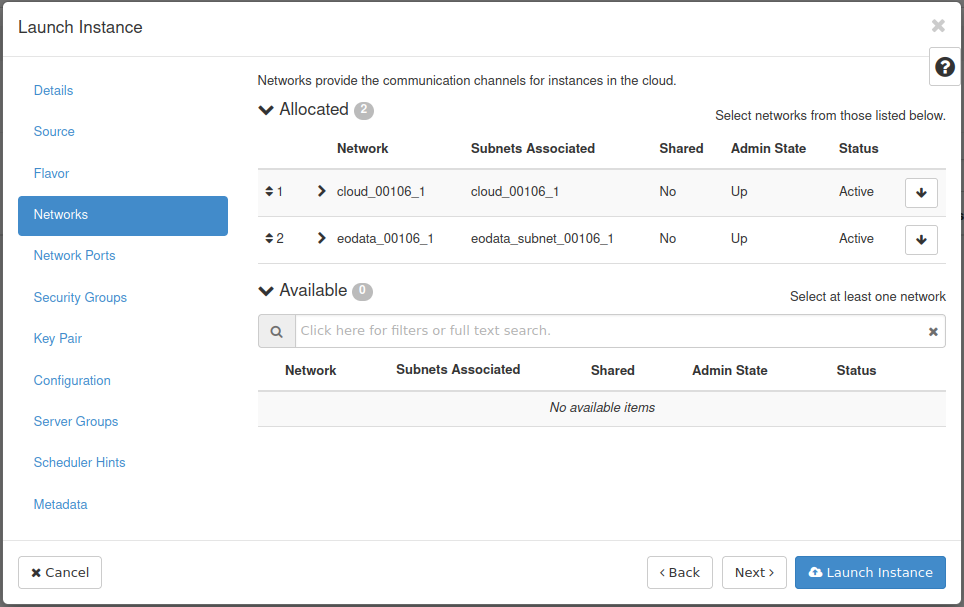The width and height of the screenshot is (964, 607).
Task: Open the help question mark icon
Action: tap(944, 67)
